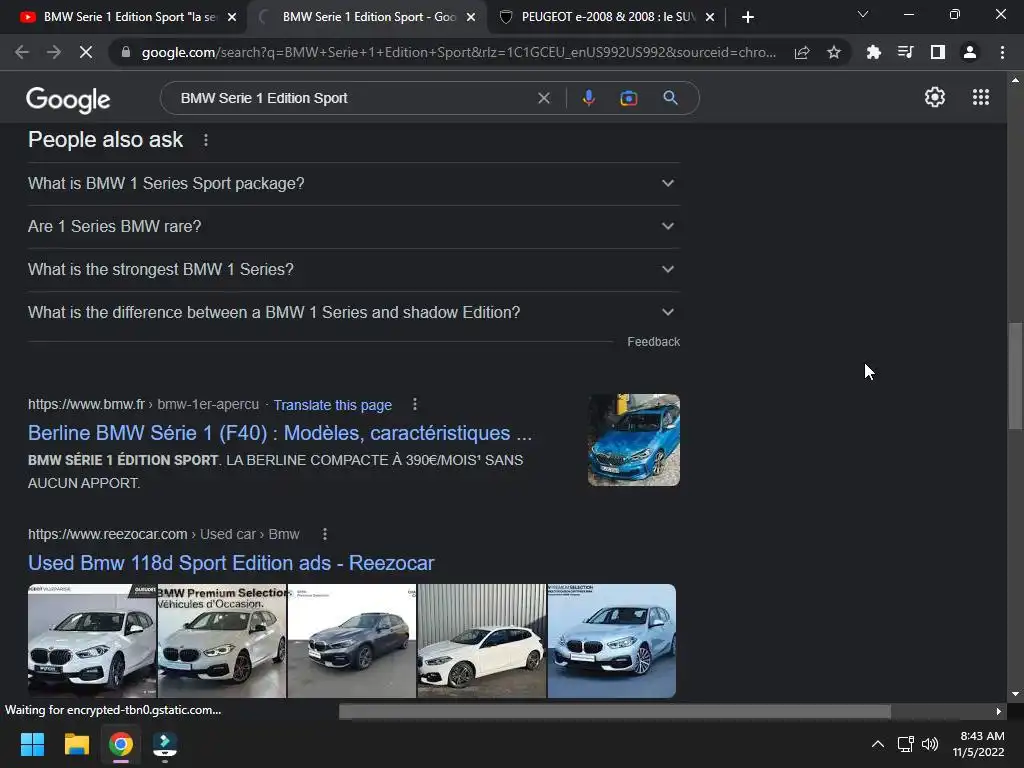Go forward to next page
This screenshot has width=1024, height=768.
pyautogui.click(x=54, y=52)
